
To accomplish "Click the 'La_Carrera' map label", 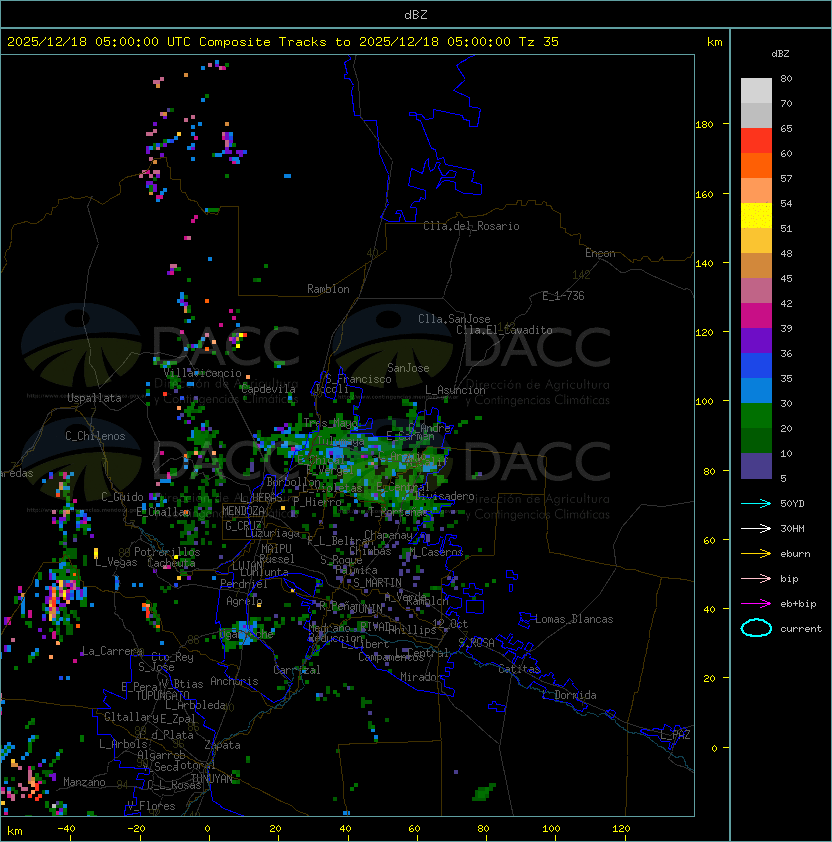I will [112, 651].
